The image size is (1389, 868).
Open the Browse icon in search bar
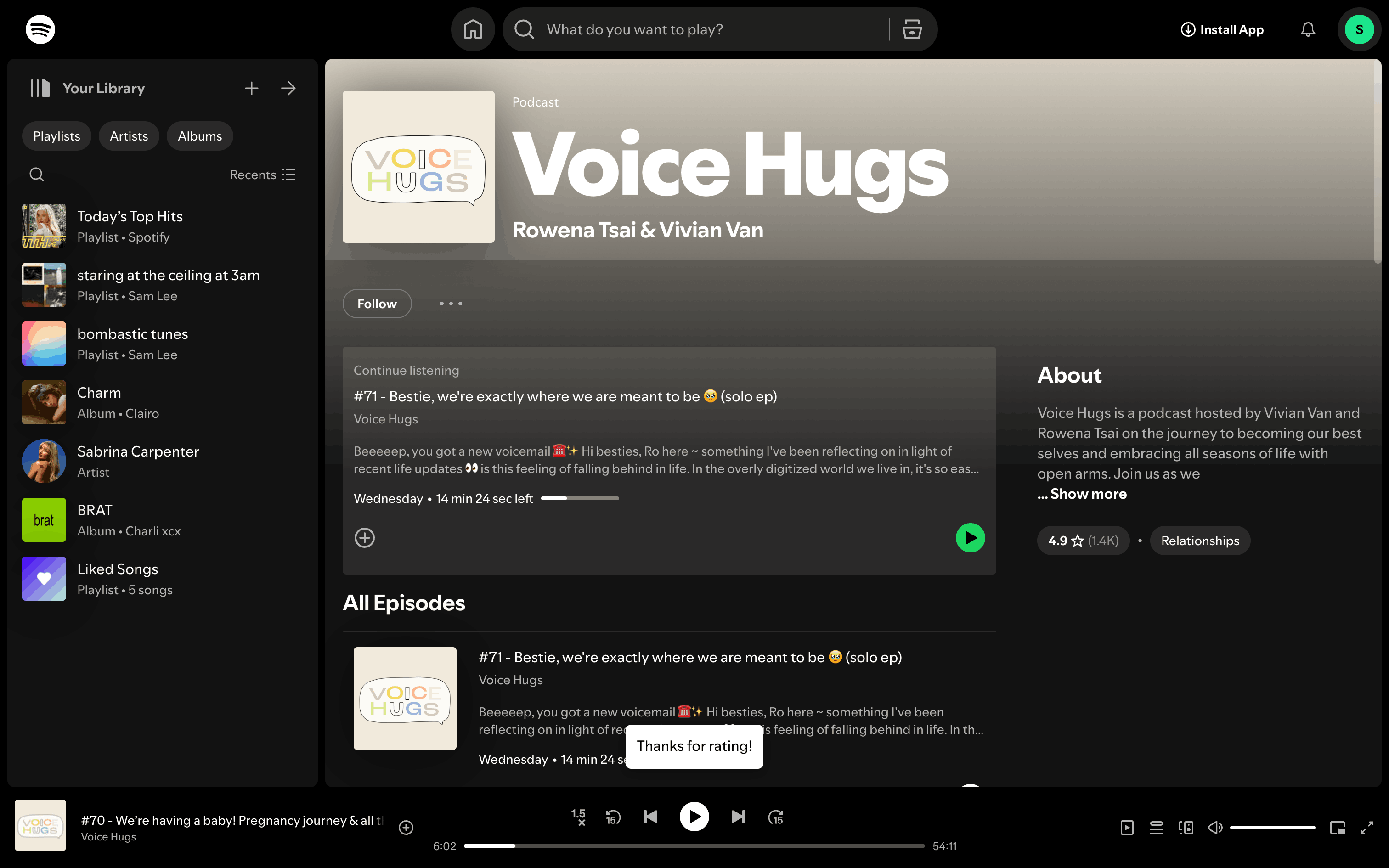pyautogui.click(x=911, y=29)
